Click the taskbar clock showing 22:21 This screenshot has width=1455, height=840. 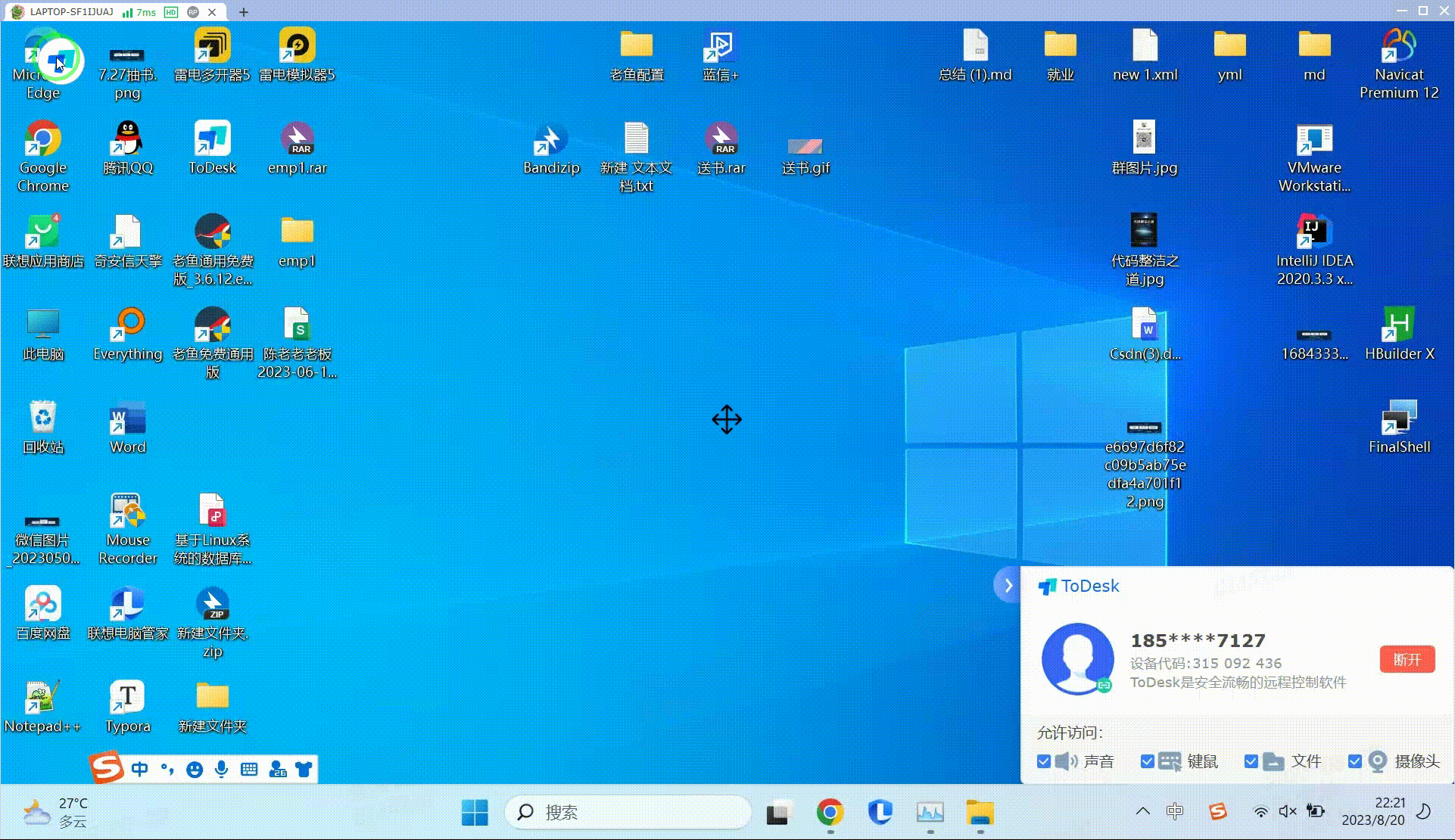(x=1372, y=811)
